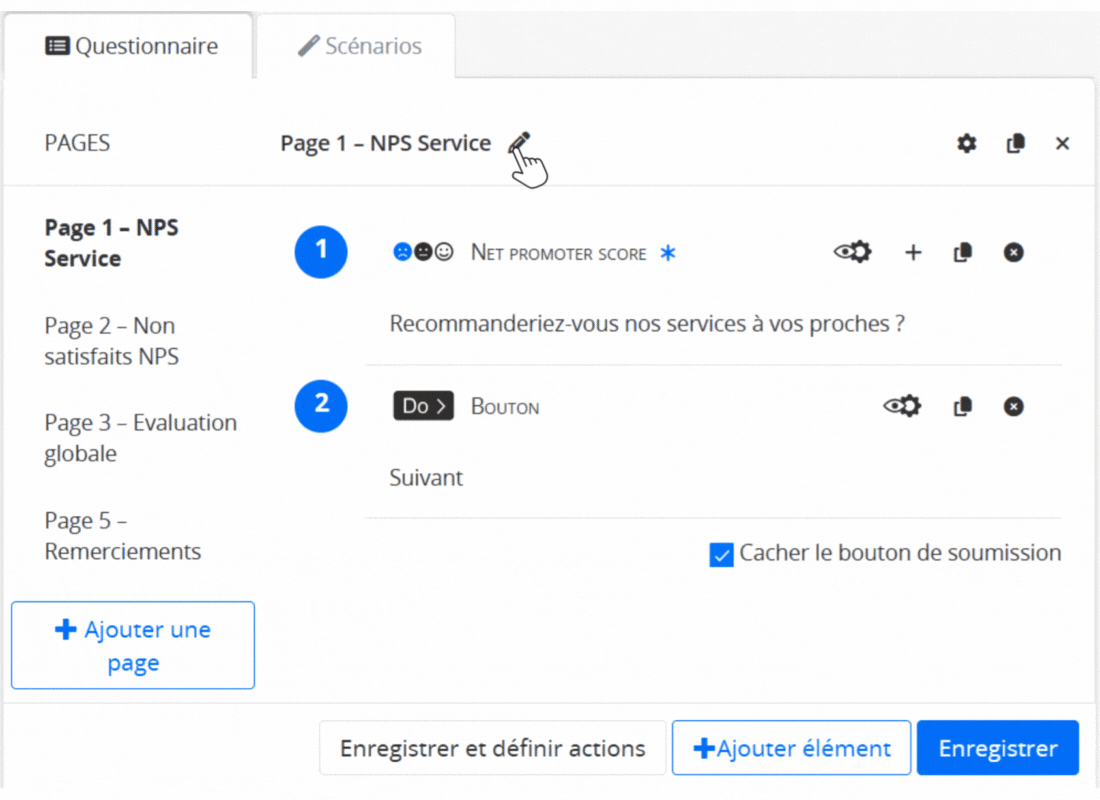
Task: Go to Page 3 – Evaluation globale
Action: click(x=140, y=438)
